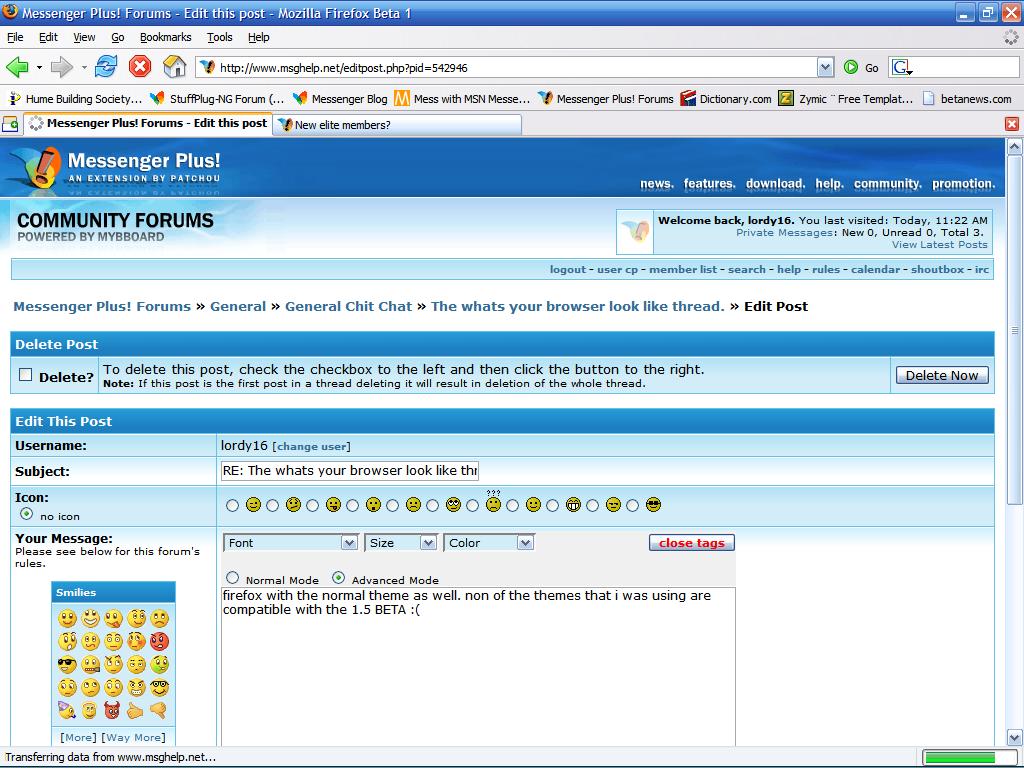The height and width of the screenshot is (768, 1024).
Task: Open the Font dropdown
Action: tap(291, 543)
